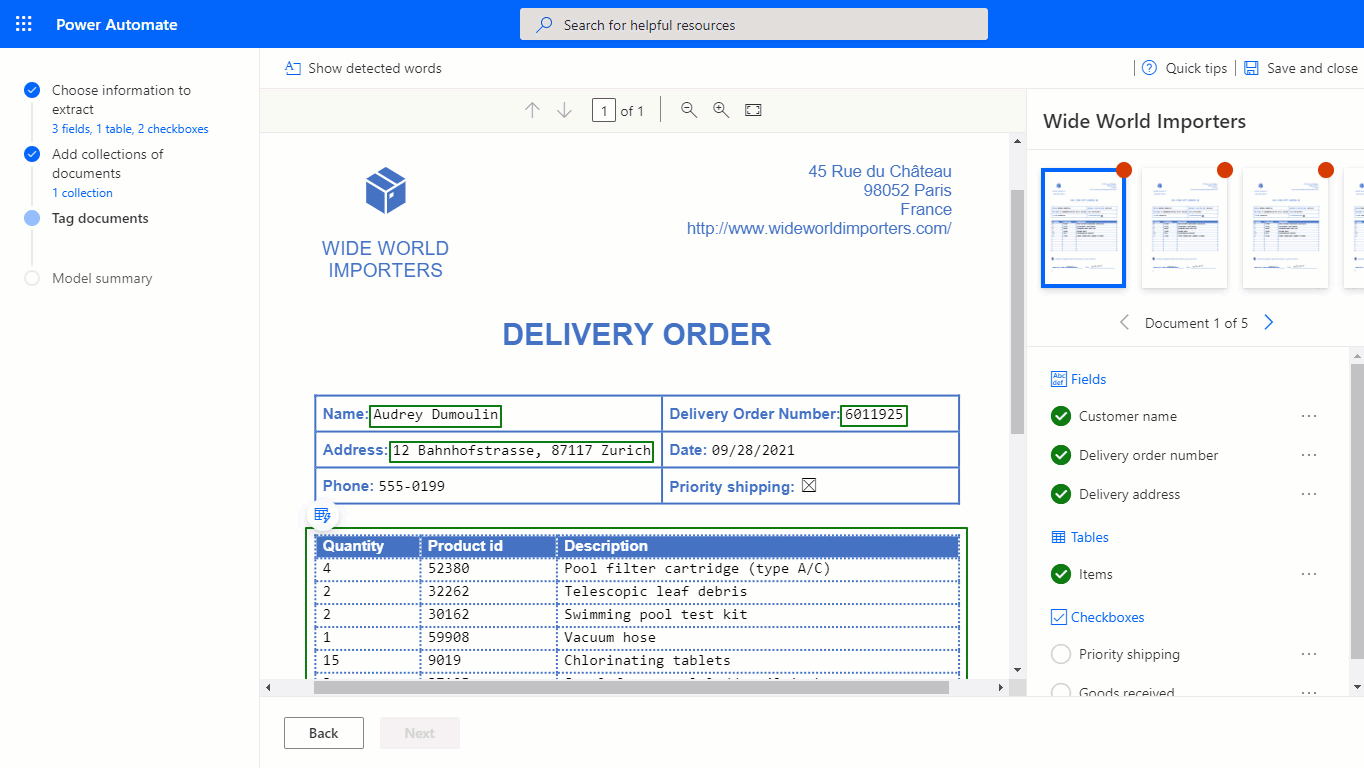The height and width of the screenshot is (768, 1364).
Task: Click the Back button
Action: click(323, 732)
